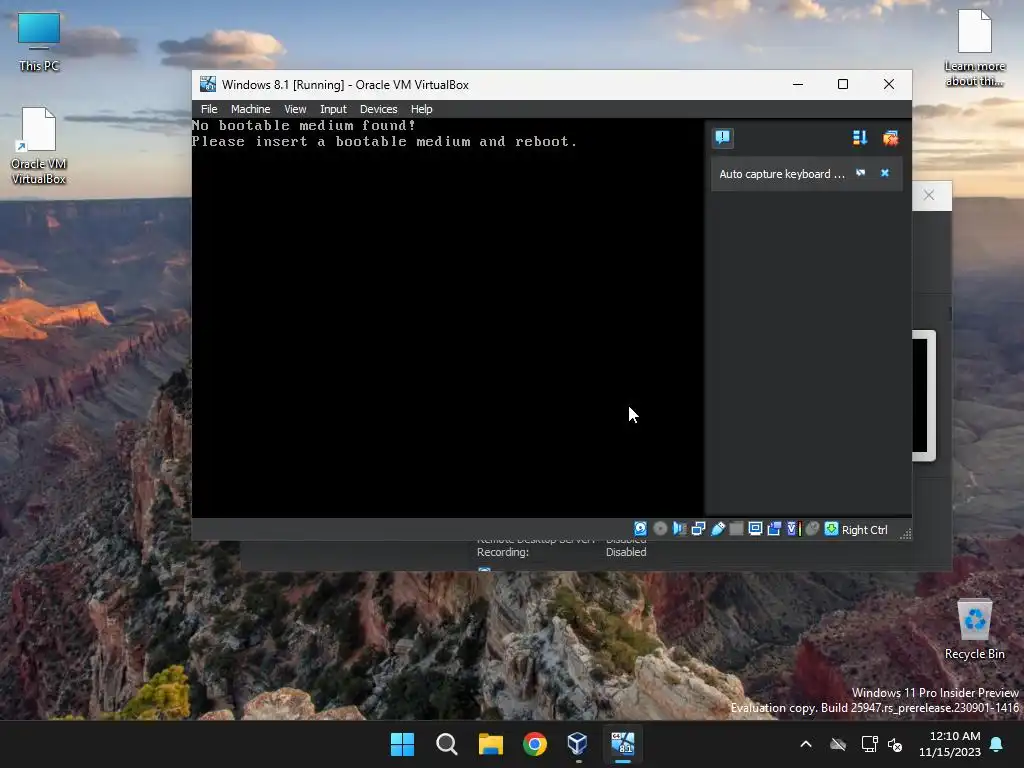Viewport: 1024px width, 768px height.
Task: Click the 'Recording:' label in the background window
Action: pos(502,552)
